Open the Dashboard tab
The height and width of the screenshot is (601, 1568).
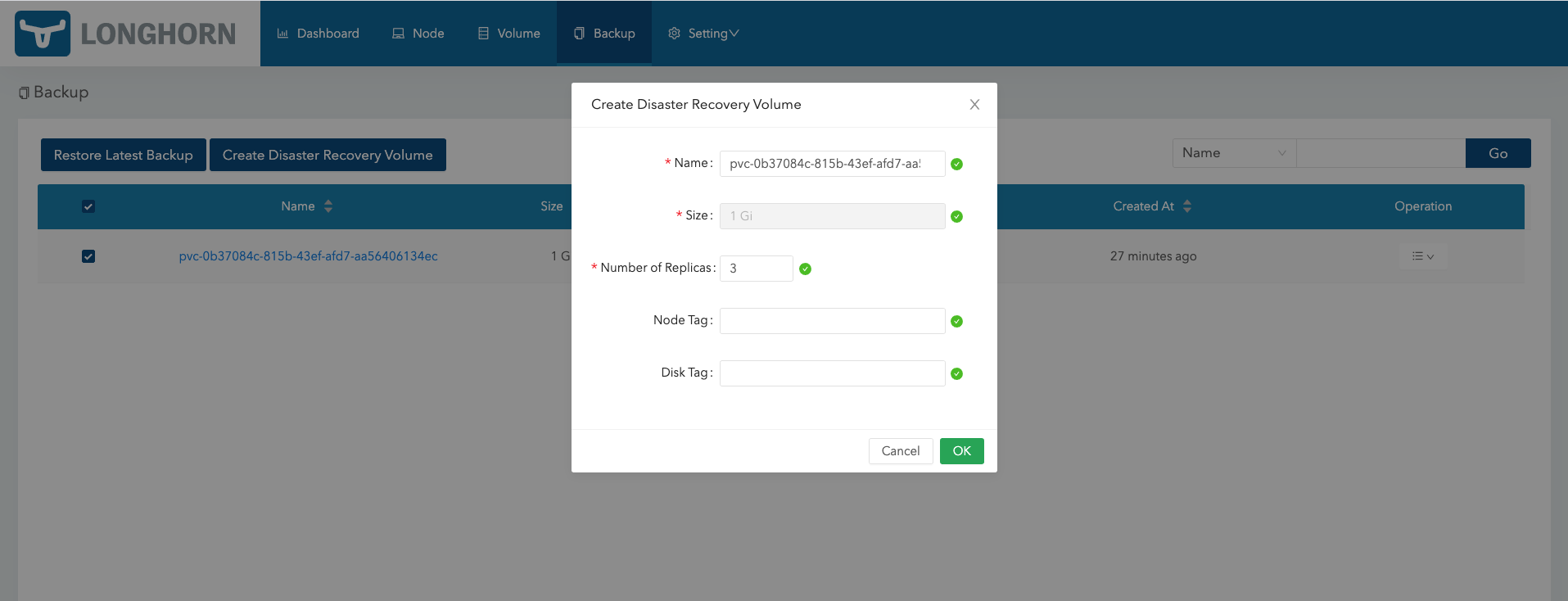(x=318, y=34)
